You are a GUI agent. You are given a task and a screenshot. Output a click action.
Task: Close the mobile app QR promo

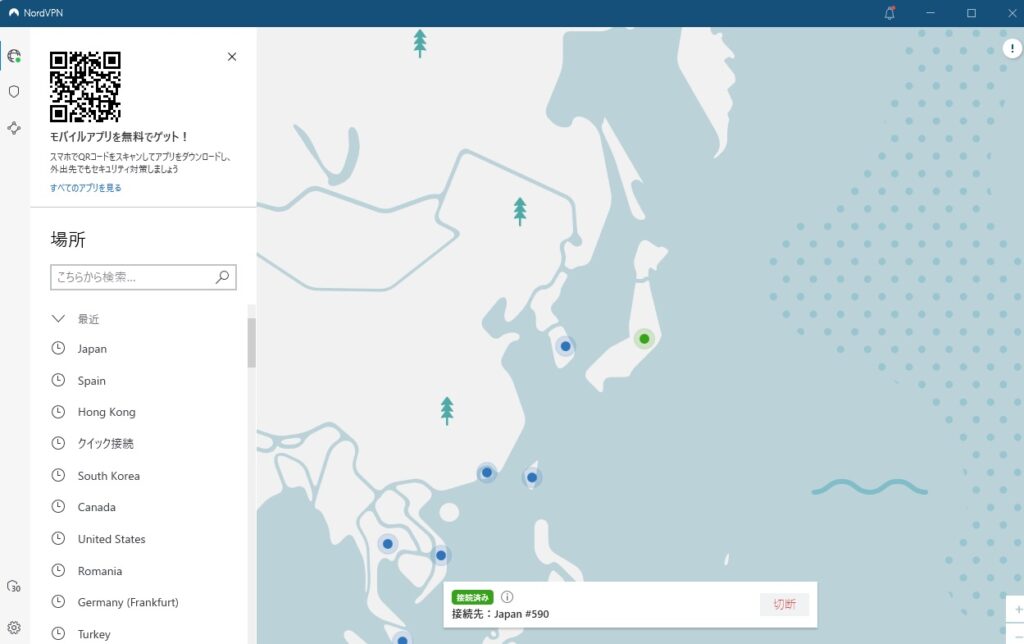tap(232, 57)
